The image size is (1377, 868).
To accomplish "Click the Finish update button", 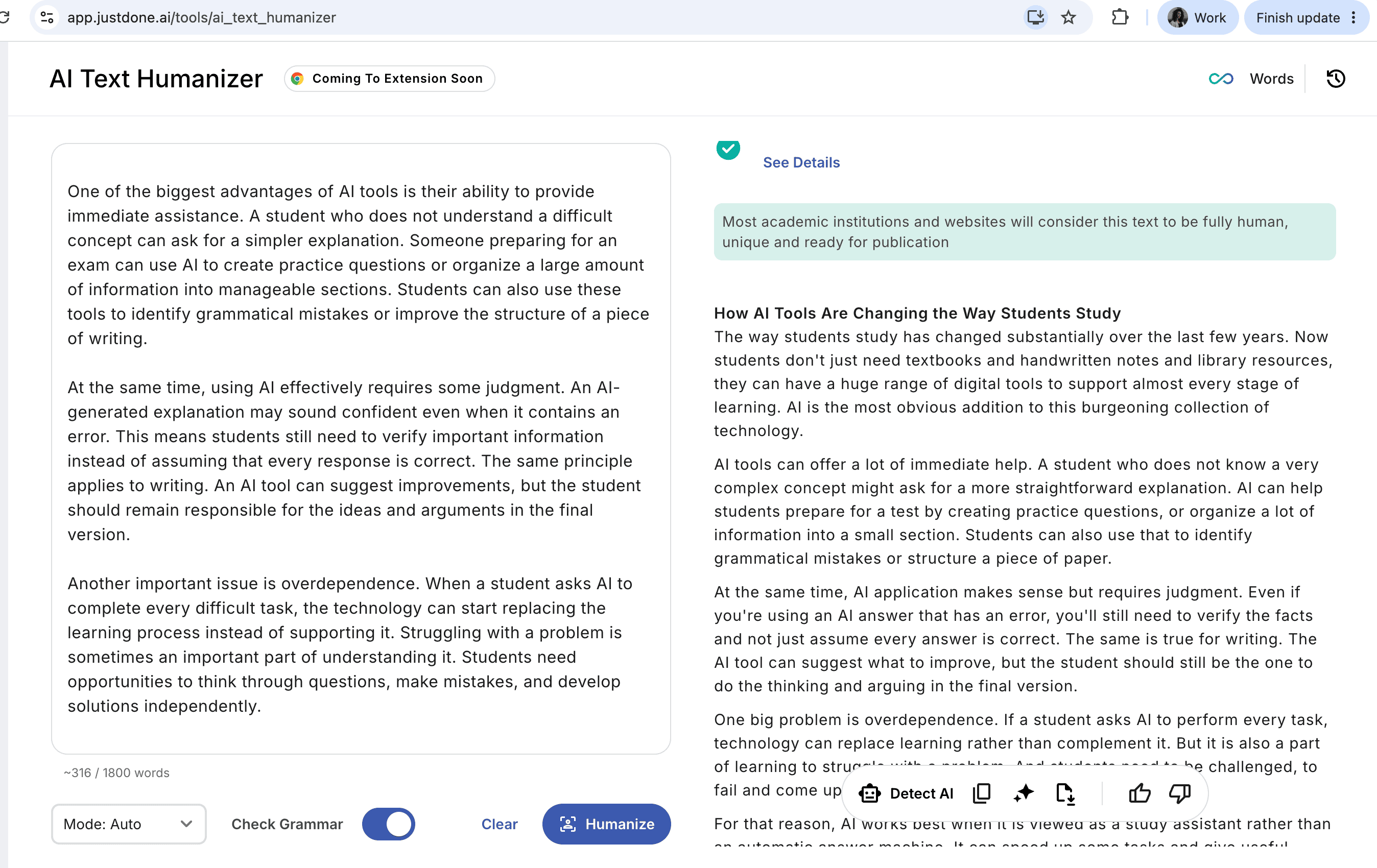I will pyautogui.click(x=1306, y=18).
